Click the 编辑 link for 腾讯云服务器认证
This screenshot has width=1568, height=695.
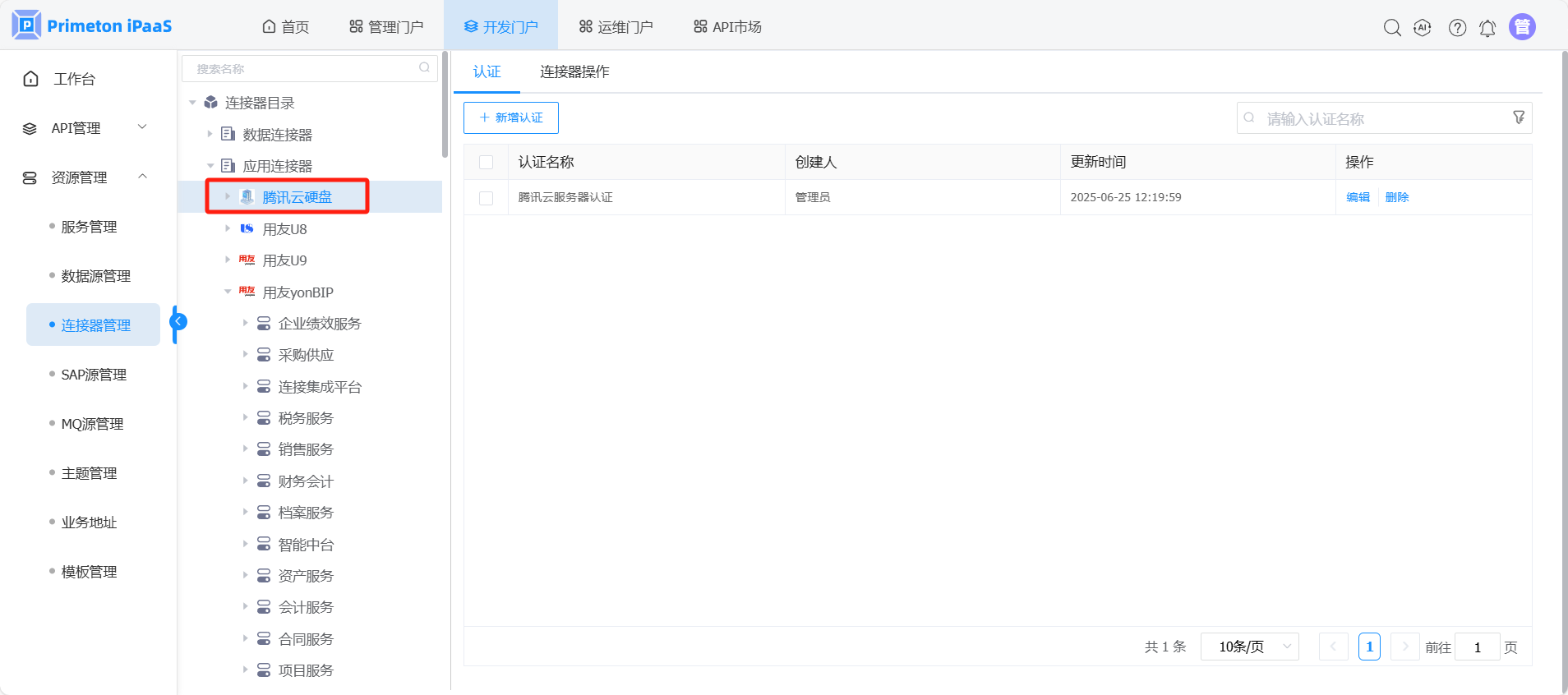coord(1358,197)
